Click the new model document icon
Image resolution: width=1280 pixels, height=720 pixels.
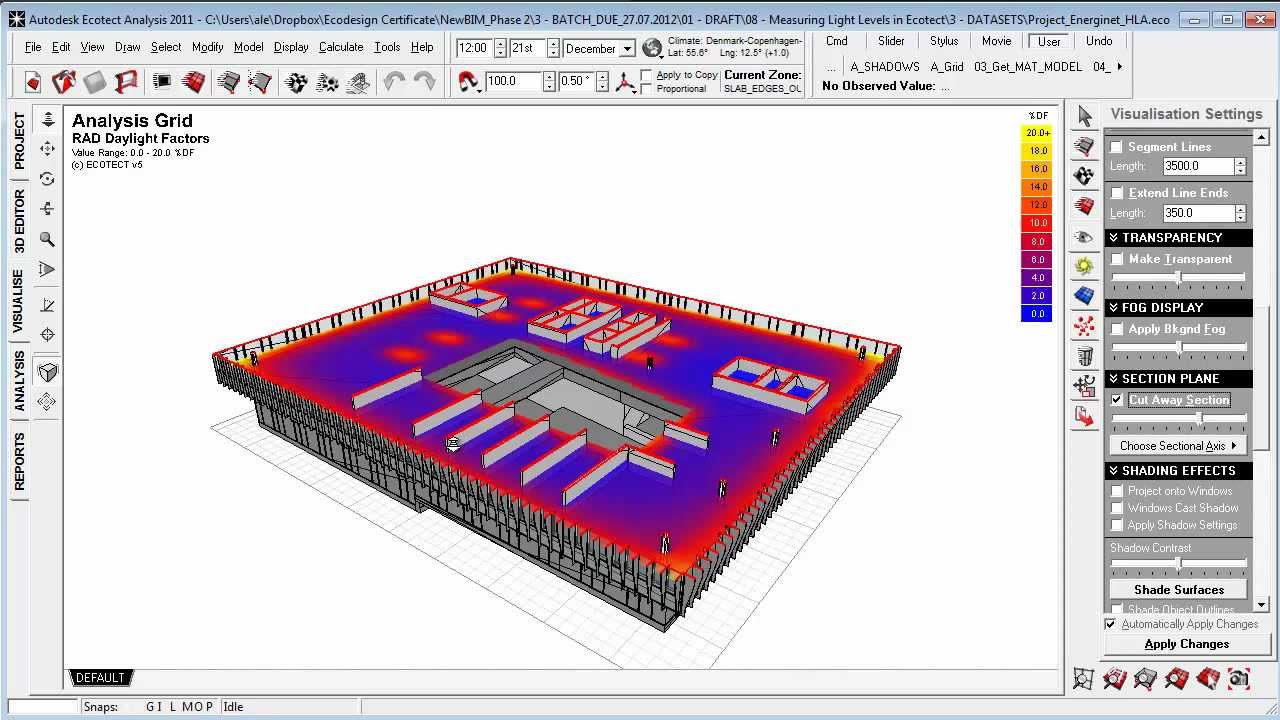33,82
